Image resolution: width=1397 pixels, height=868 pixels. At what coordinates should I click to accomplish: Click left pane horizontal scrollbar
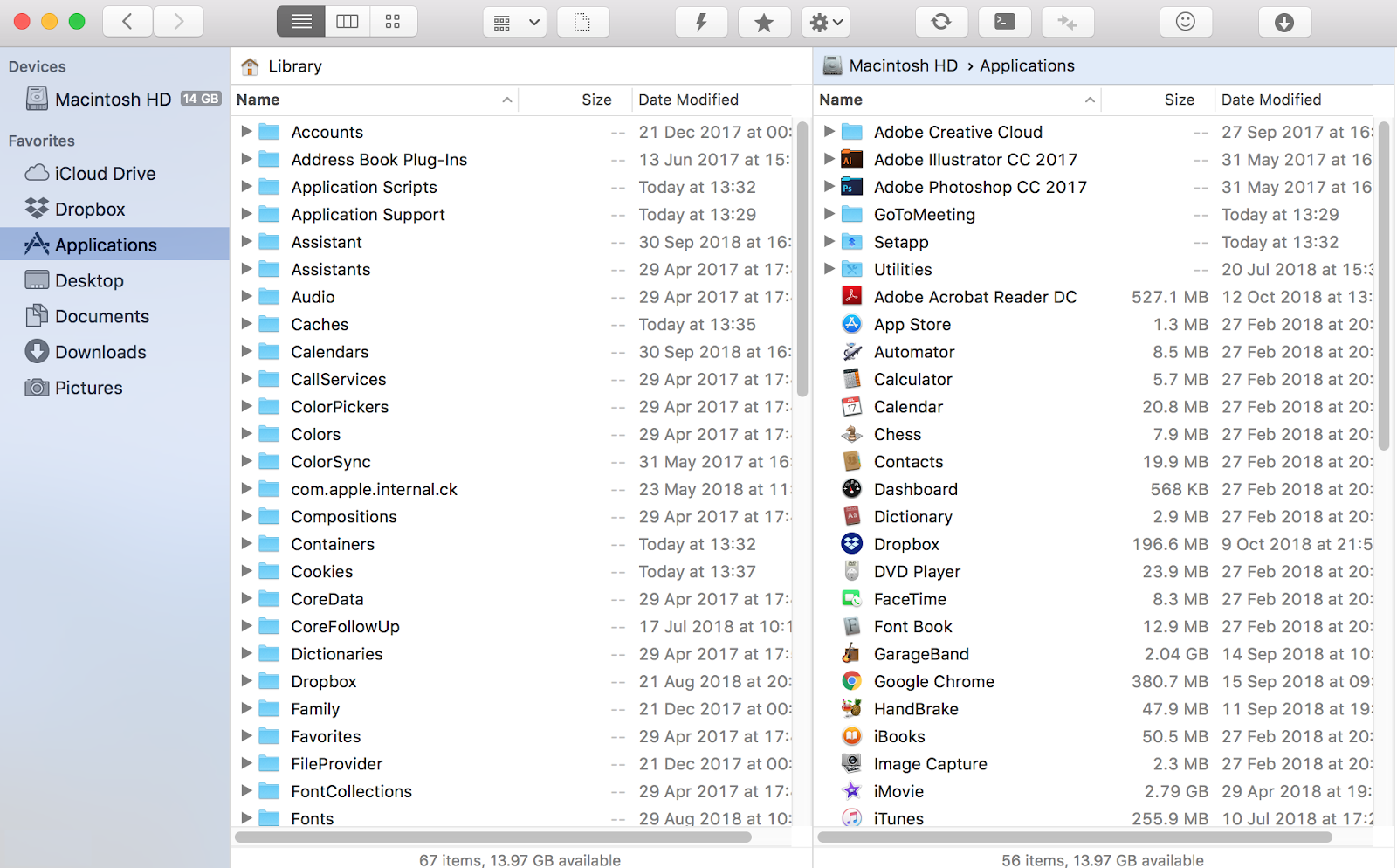click(493, 837)
